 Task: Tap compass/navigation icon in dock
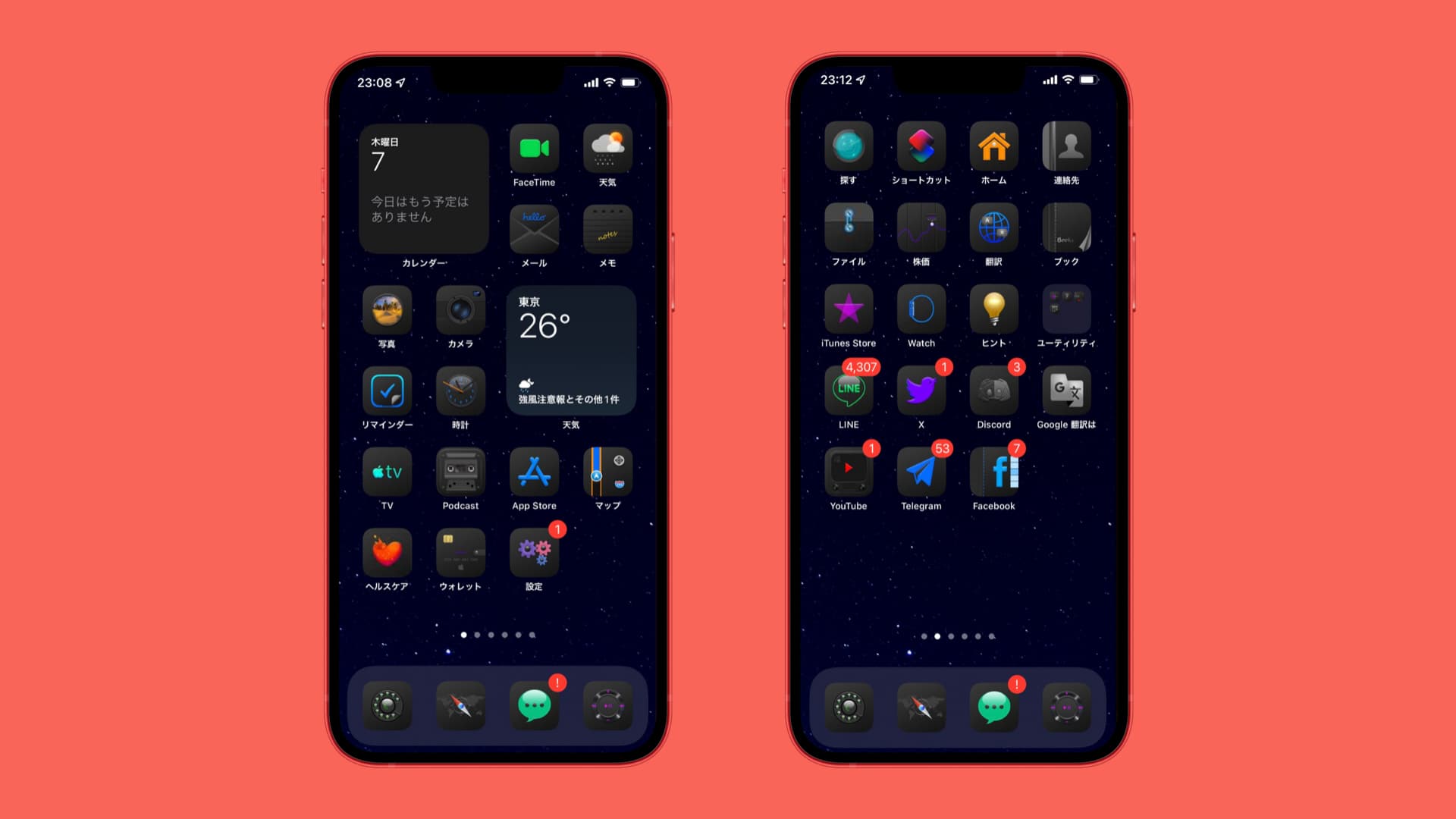pos(460,706)
